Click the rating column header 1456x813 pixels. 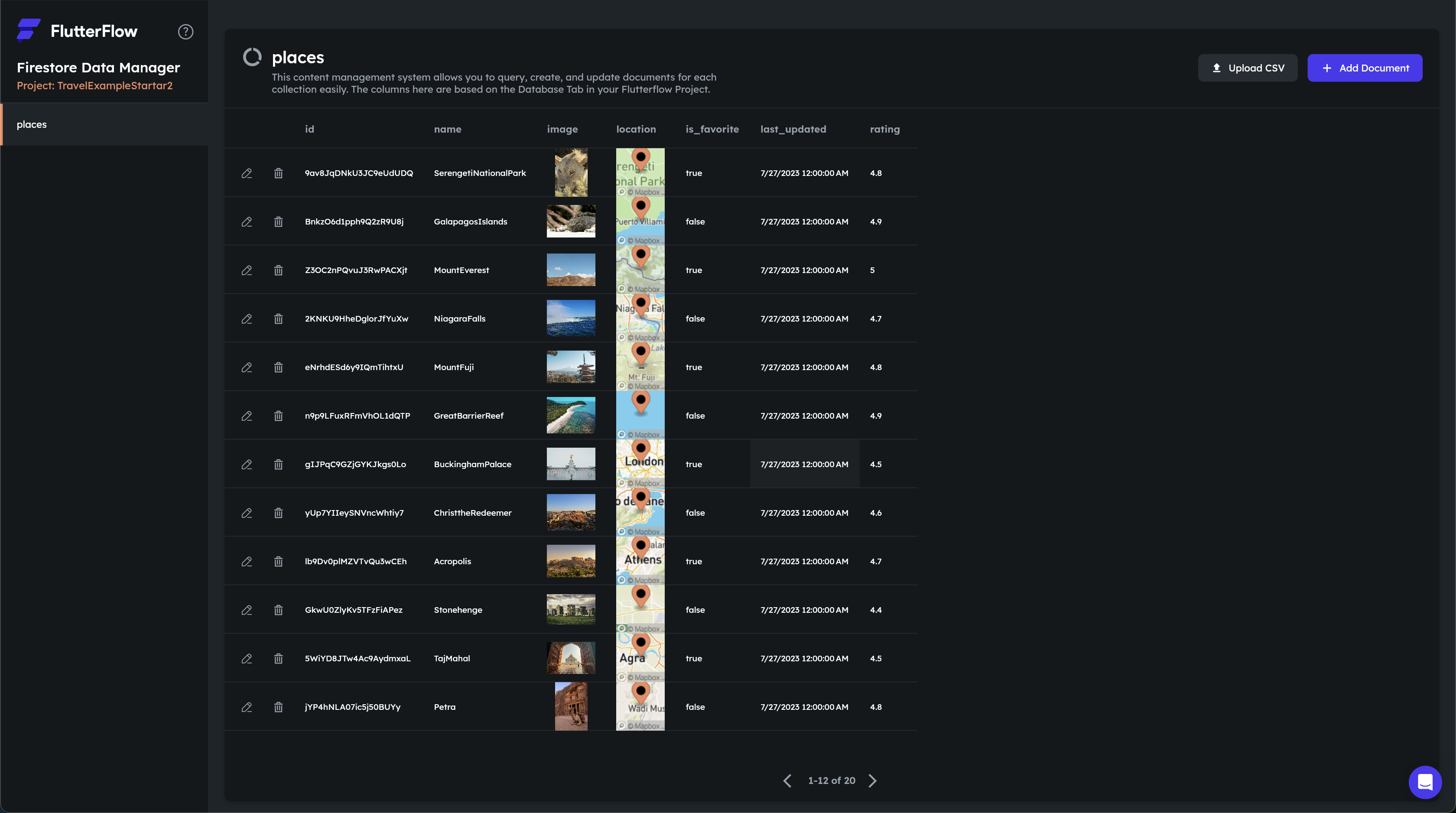pyautogui.click(x=884, y=129)
